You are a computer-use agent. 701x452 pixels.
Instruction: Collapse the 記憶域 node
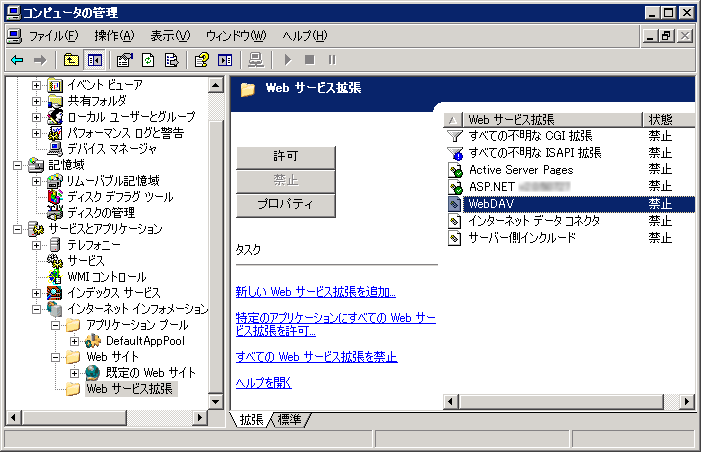[17, 165]
